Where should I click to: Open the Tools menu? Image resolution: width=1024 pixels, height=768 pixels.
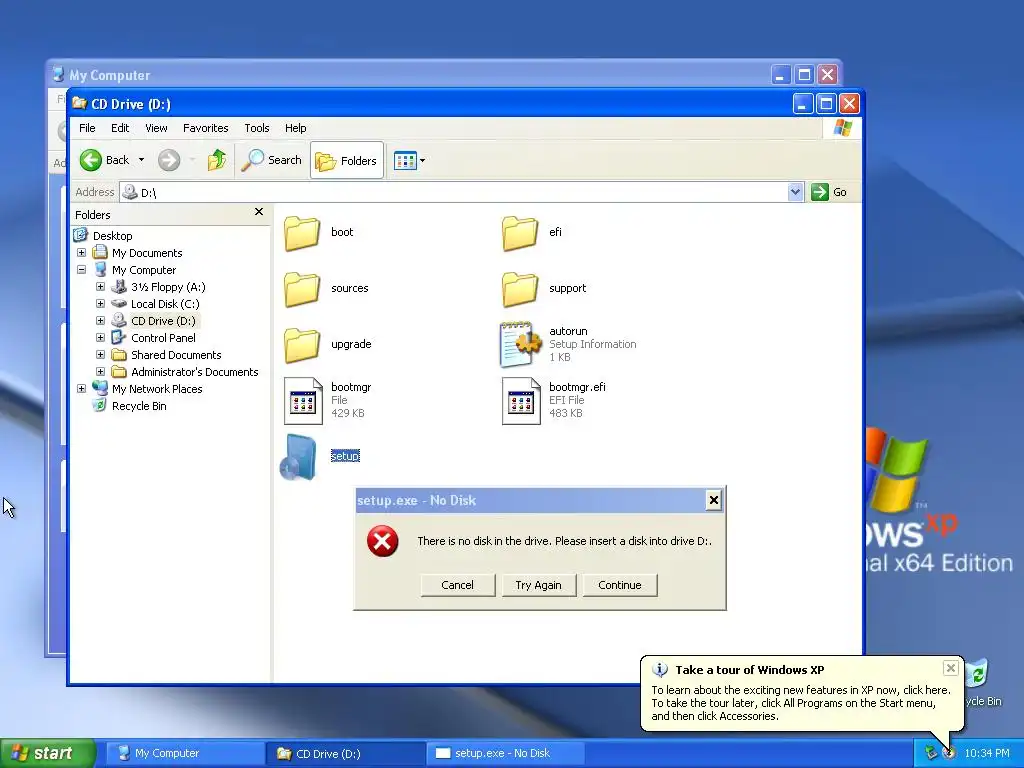click(x=257, y=128)
